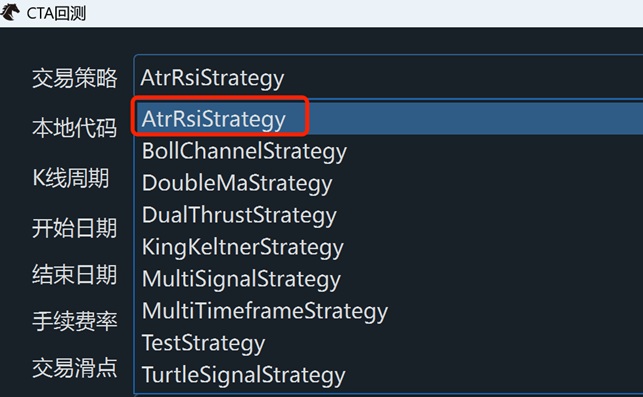The height and width of the screenshot is (397, 643).
Task: Click the 交易策略 label
Action: tap(75, 78)
